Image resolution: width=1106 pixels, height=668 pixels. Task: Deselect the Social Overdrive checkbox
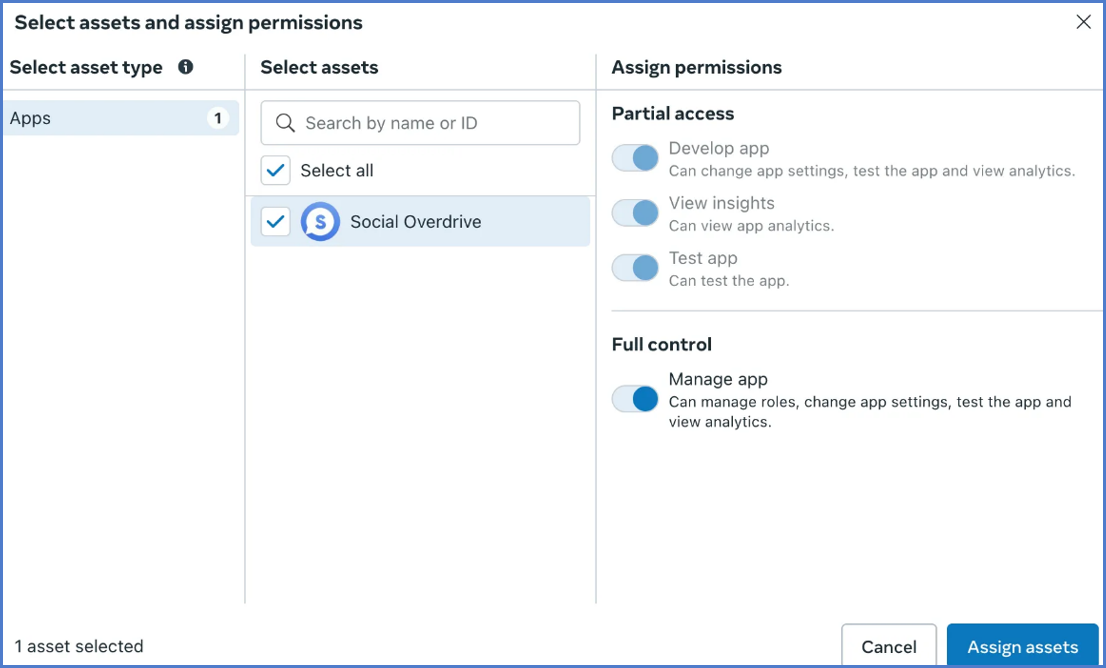276,222
